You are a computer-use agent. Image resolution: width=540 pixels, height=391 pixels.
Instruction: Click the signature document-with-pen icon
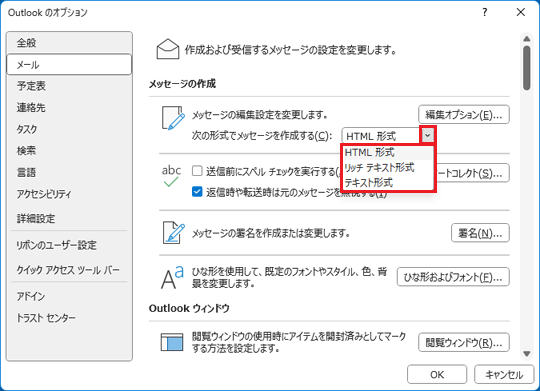[x=174, y=233]
